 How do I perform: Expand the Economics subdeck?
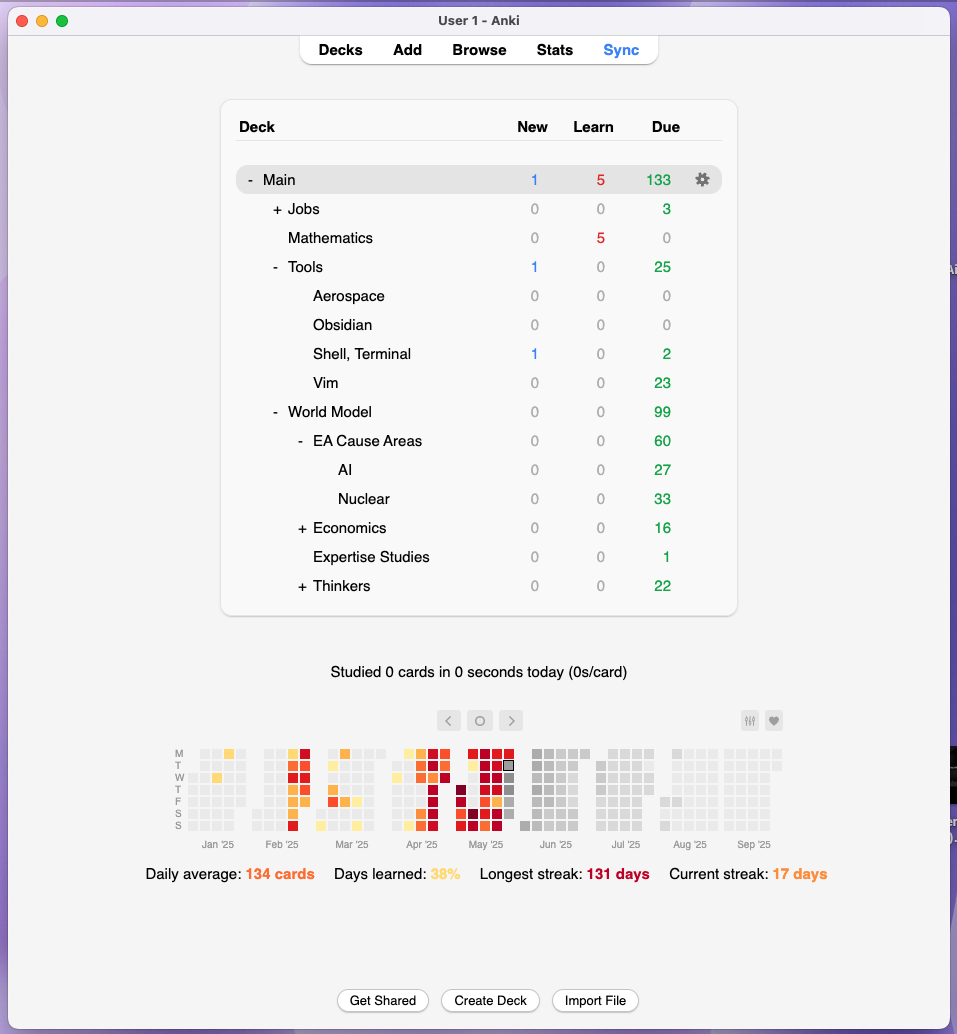tap(302, 528)
